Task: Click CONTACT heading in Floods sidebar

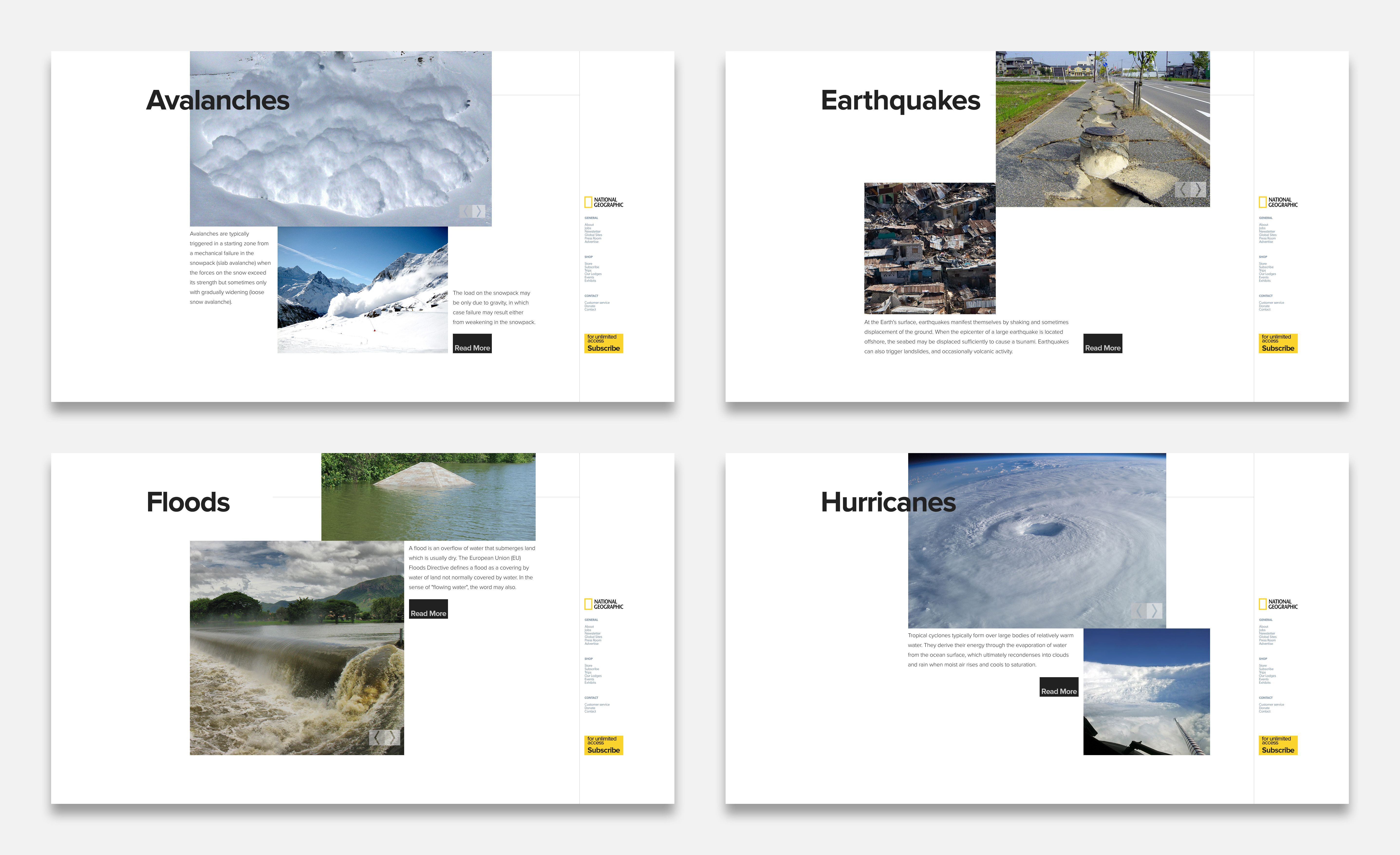Action: tap(591, 698)
